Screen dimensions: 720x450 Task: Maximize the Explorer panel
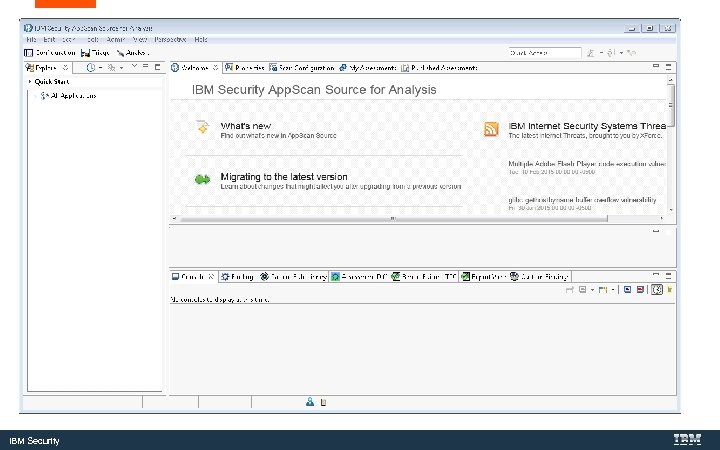(x=158, y=67)
